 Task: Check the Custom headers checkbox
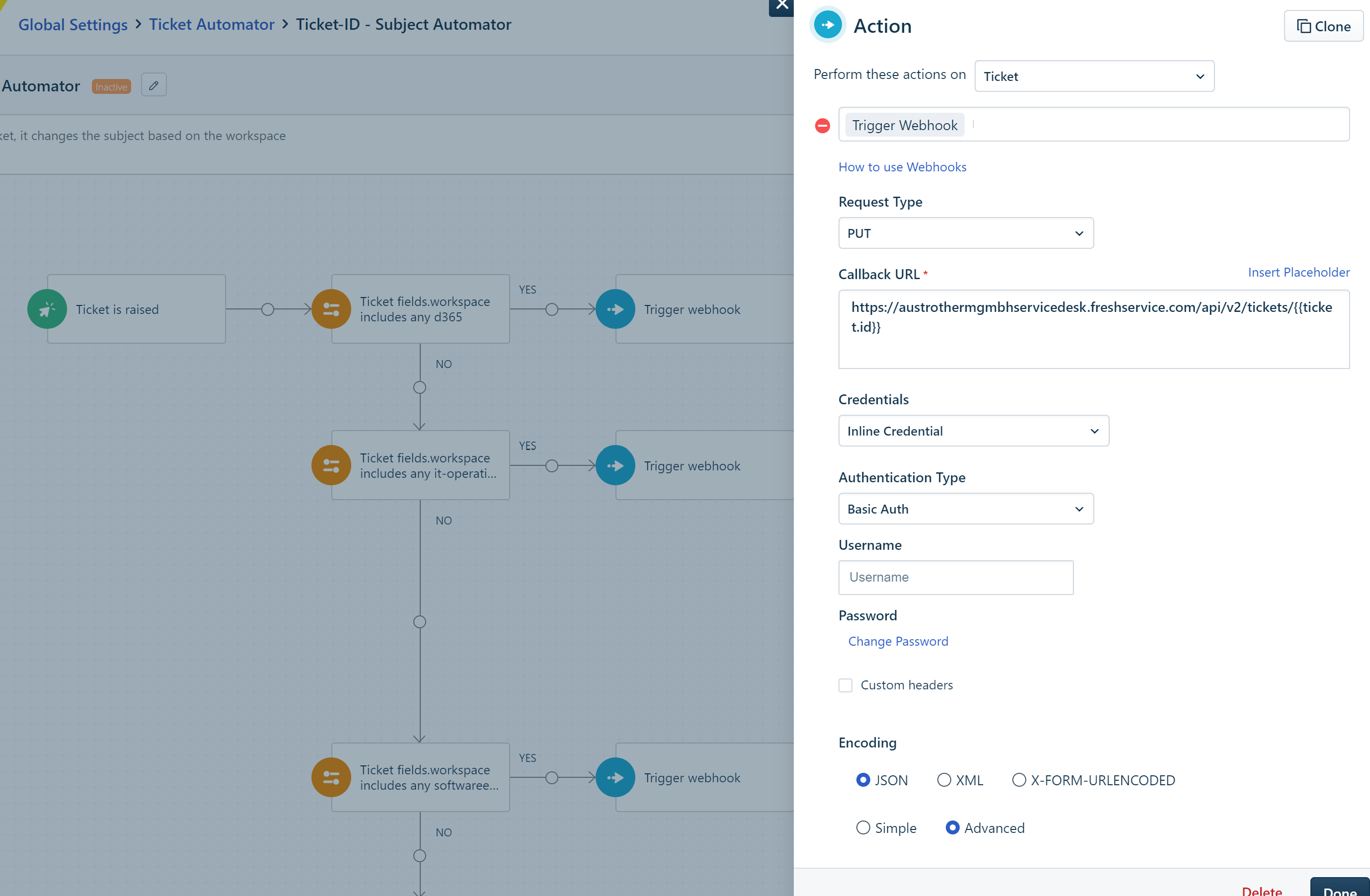845,685
